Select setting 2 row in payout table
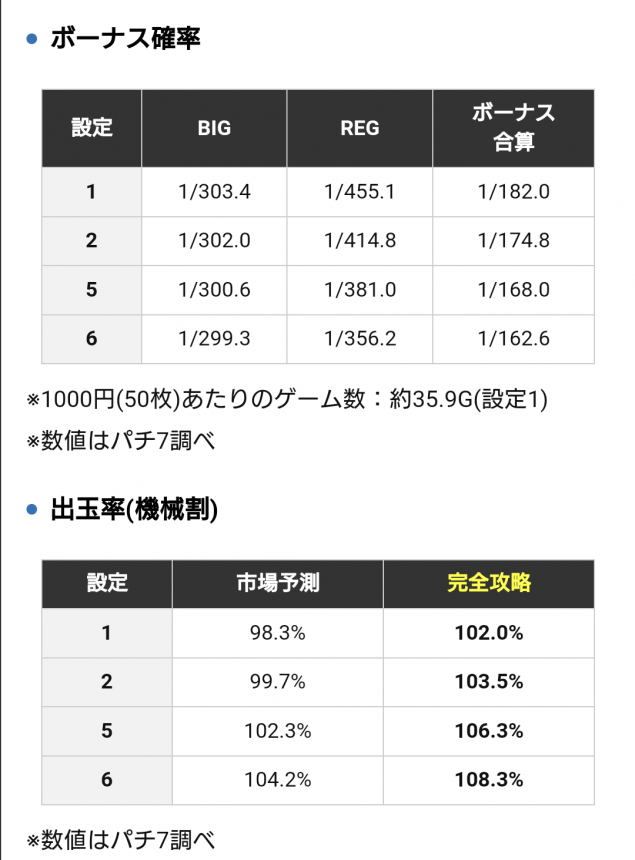Image resolution: width=635 pixels, height=860 pixels. [x=318, y=682]
